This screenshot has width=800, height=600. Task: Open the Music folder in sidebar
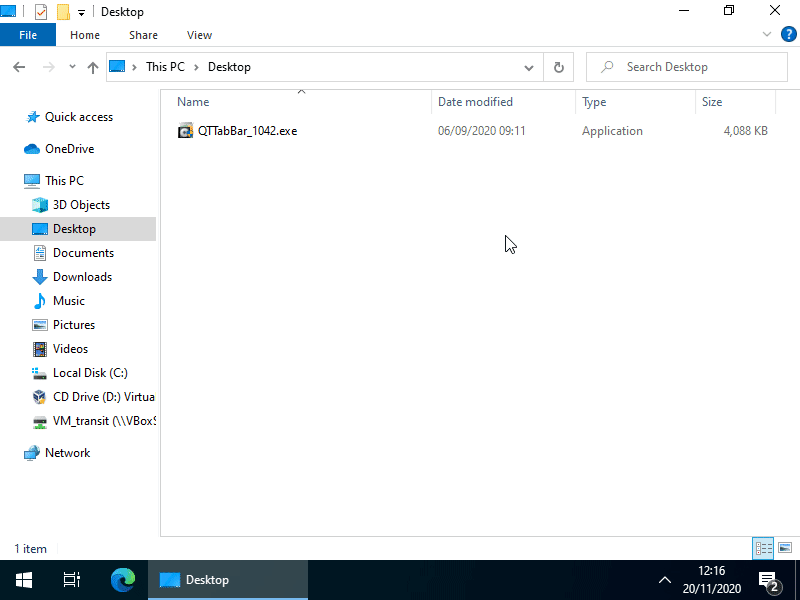(x=69, y=301)
